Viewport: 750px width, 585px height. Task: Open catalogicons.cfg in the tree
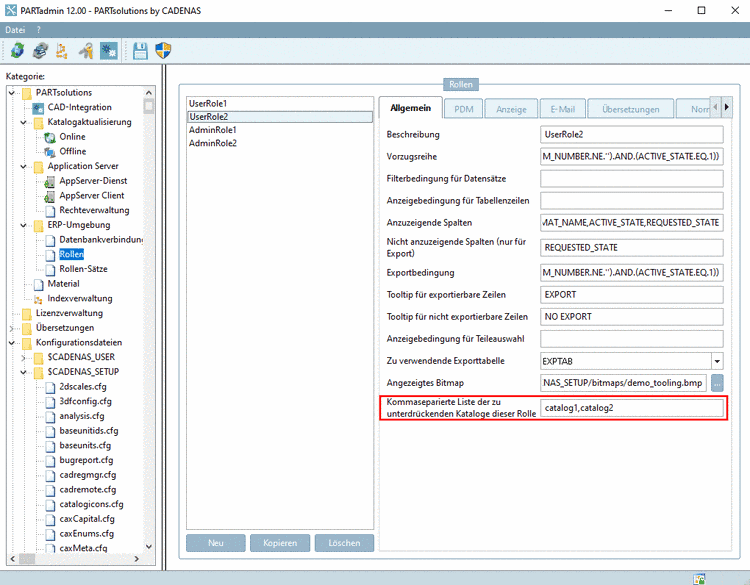point(91,504)
